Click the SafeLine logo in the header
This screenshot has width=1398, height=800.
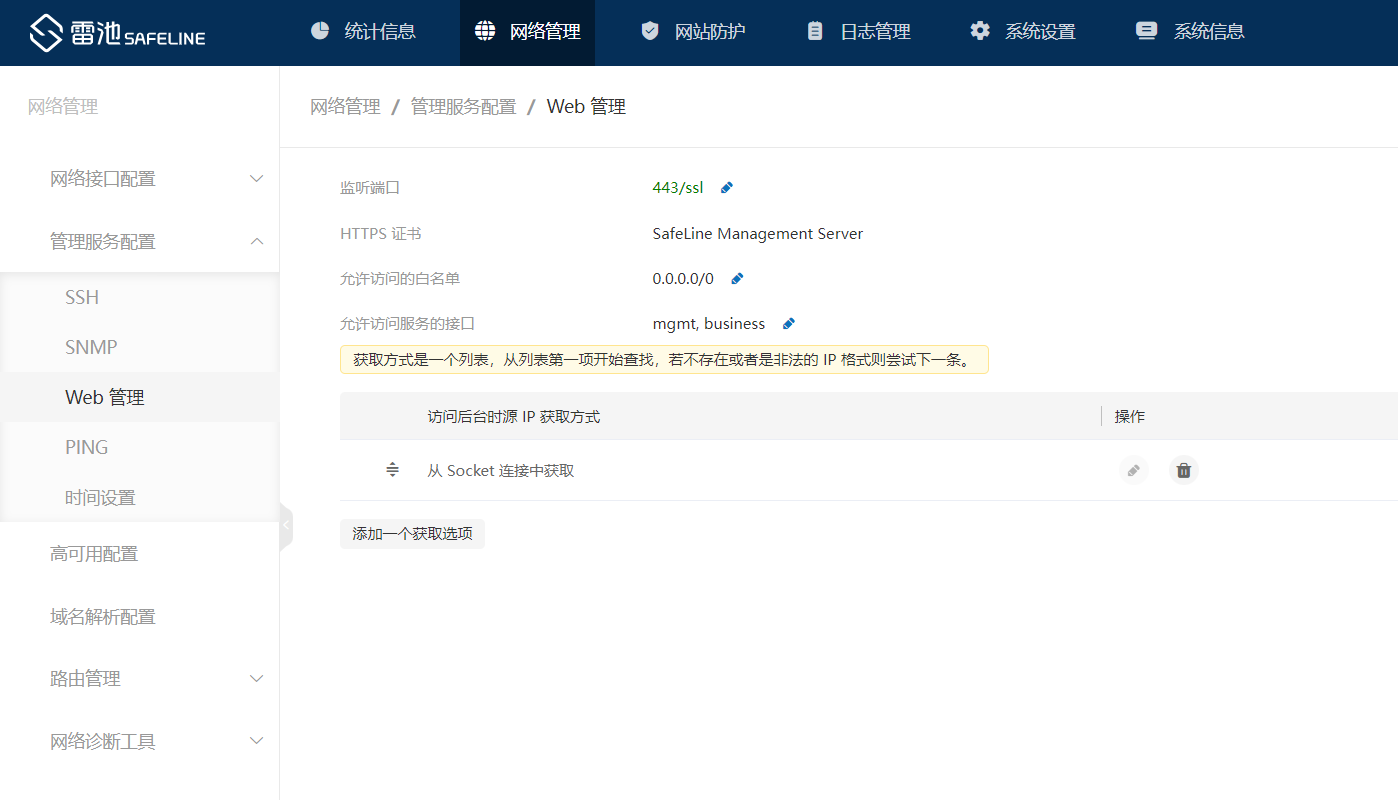117,33
